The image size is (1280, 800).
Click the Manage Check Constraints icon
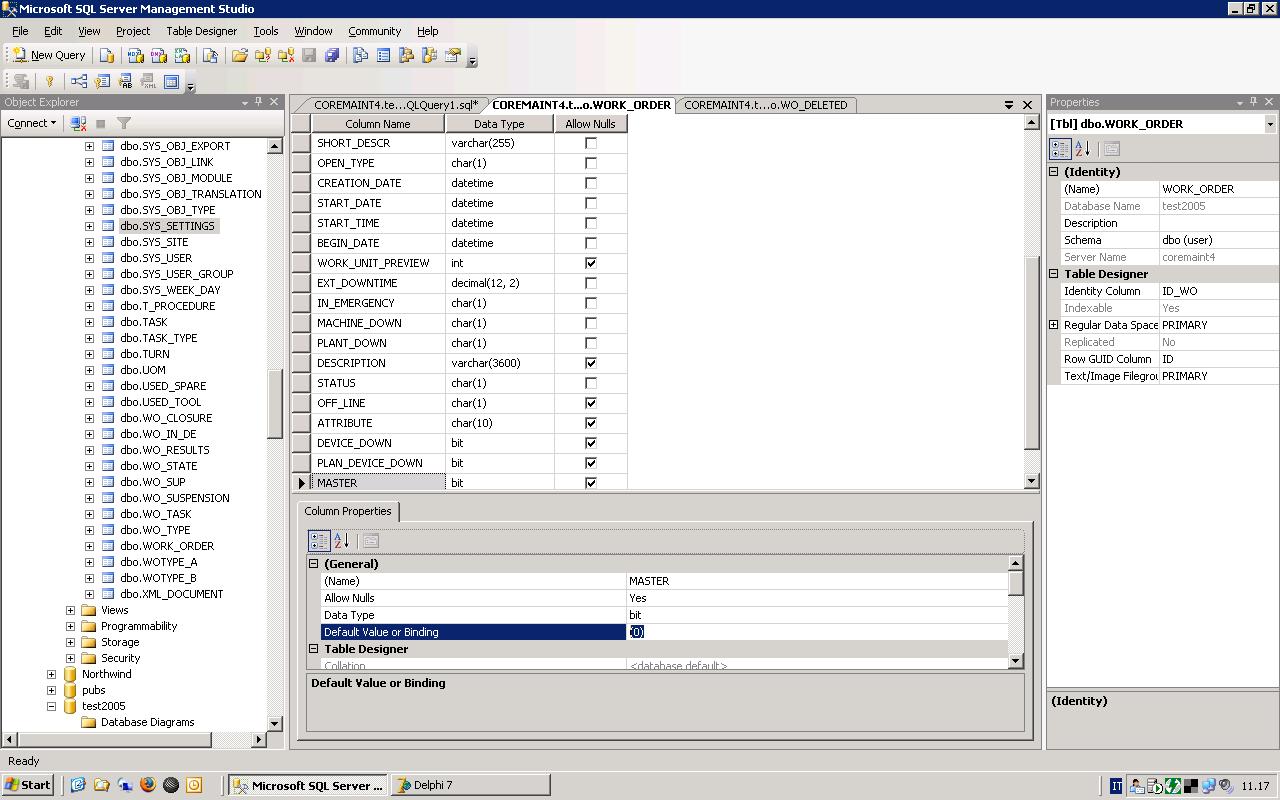[x=171, y=81]
